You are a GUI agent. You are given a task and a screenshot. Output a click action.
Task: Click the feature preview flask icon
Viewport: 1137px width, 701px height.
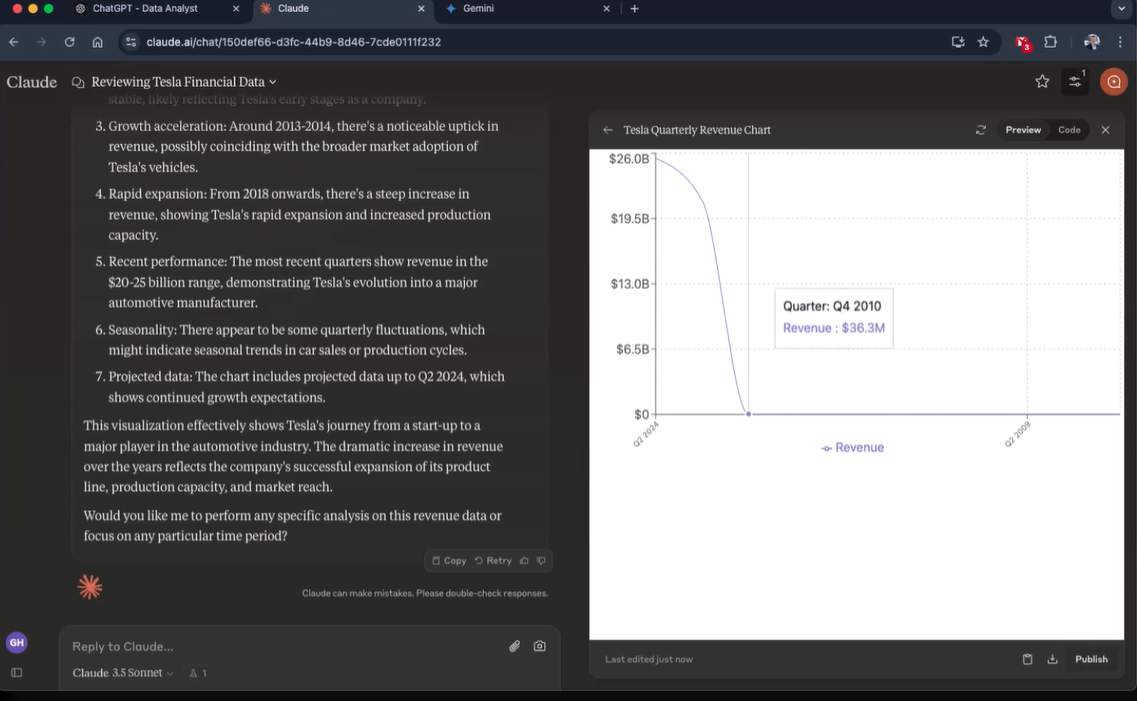(198, 673)
